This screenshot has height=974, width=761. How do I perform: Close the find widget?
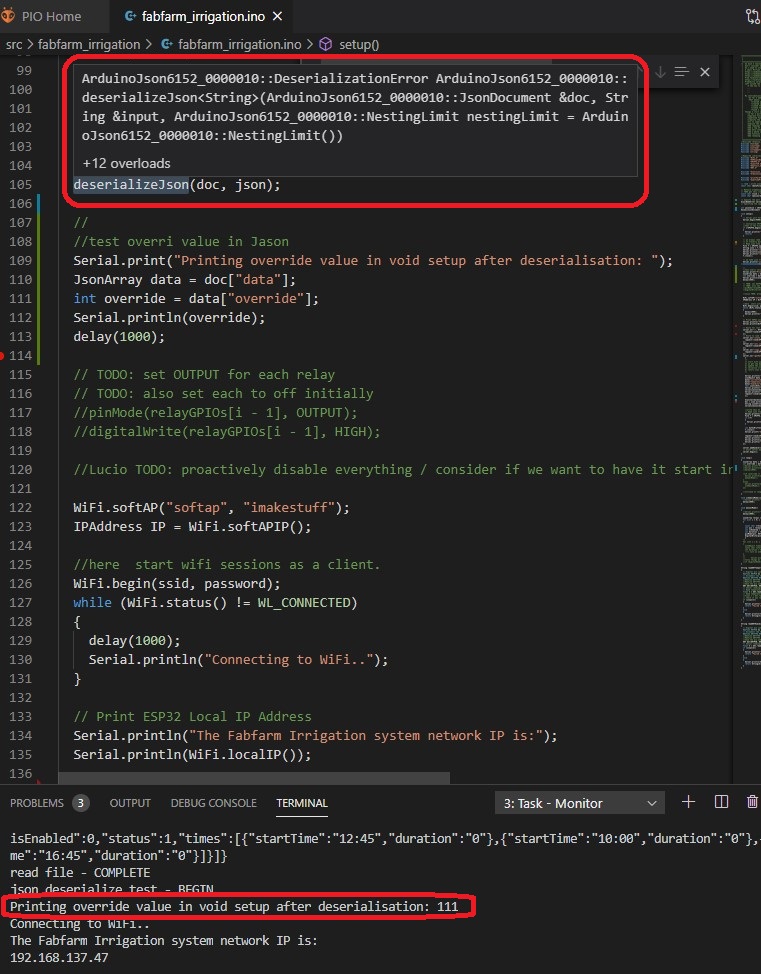[704, 72]
